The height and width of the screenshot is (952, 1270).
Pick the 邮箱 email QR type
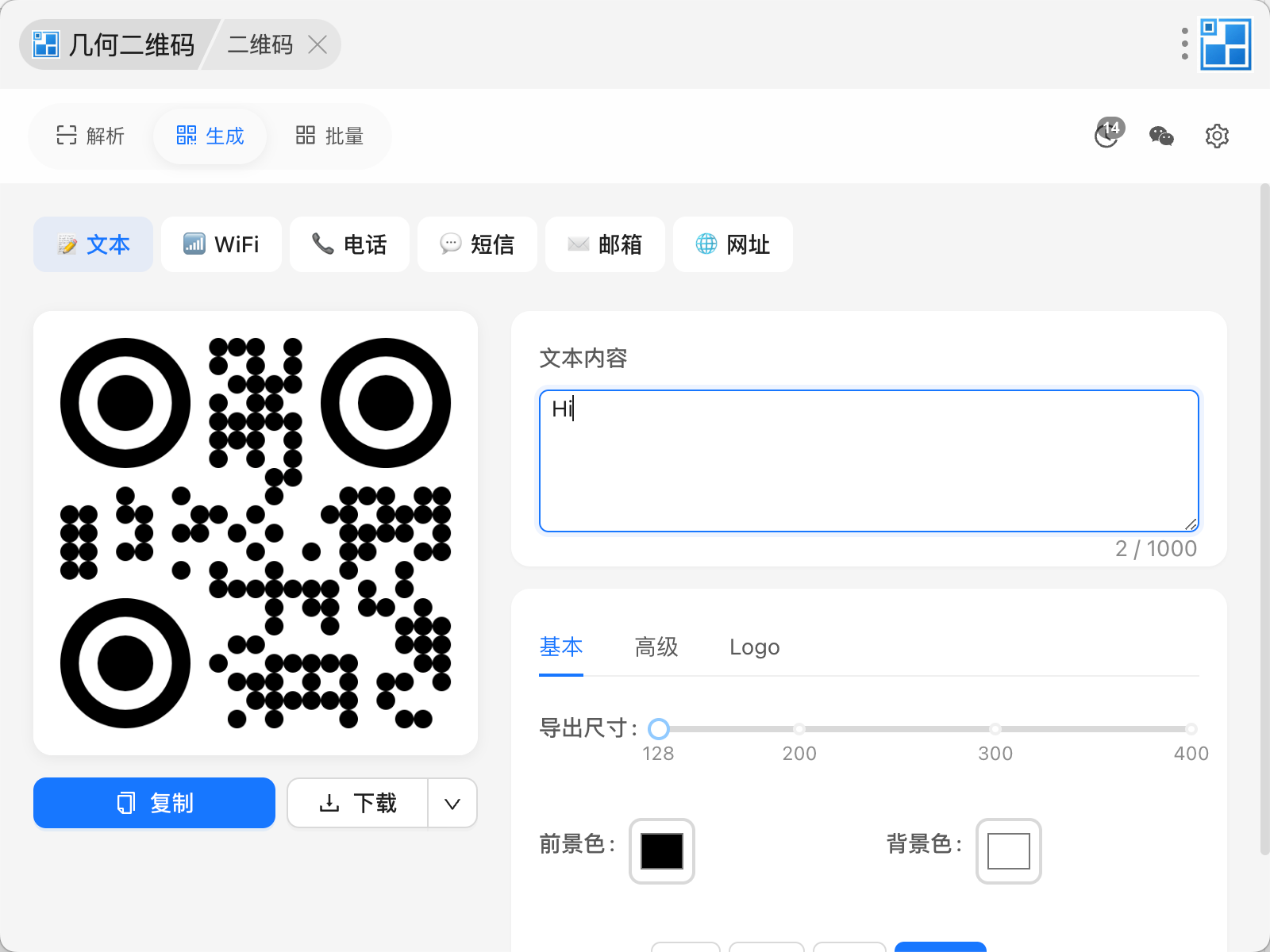(605, 244)
